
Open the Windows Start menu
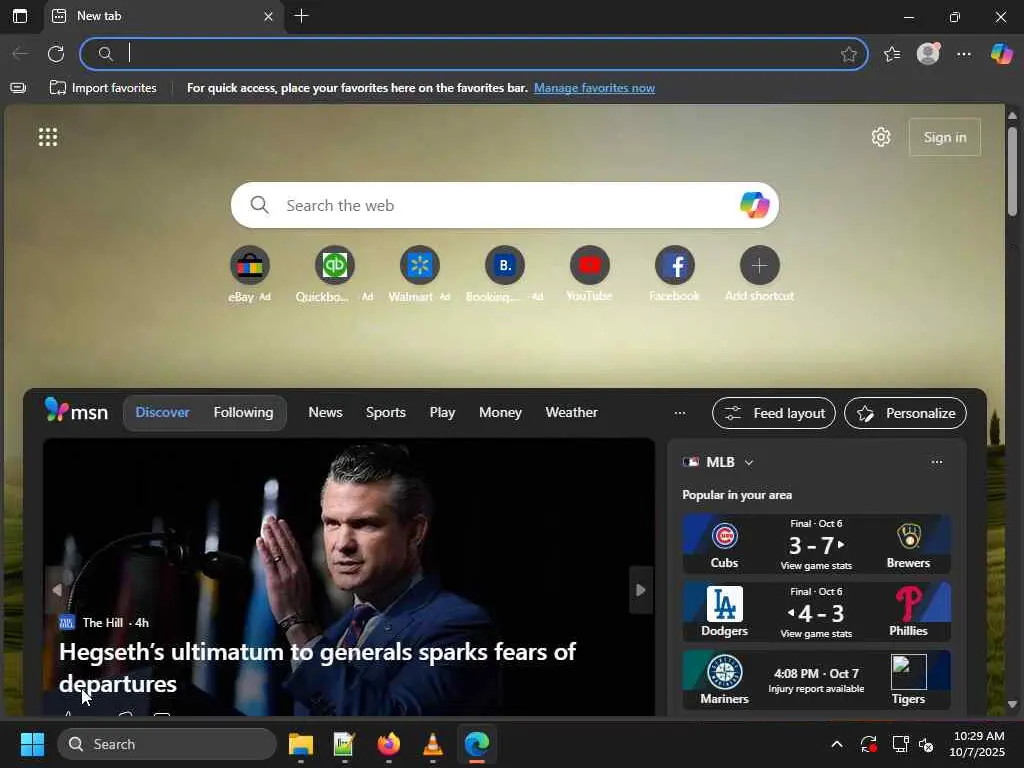coord(32,744)
